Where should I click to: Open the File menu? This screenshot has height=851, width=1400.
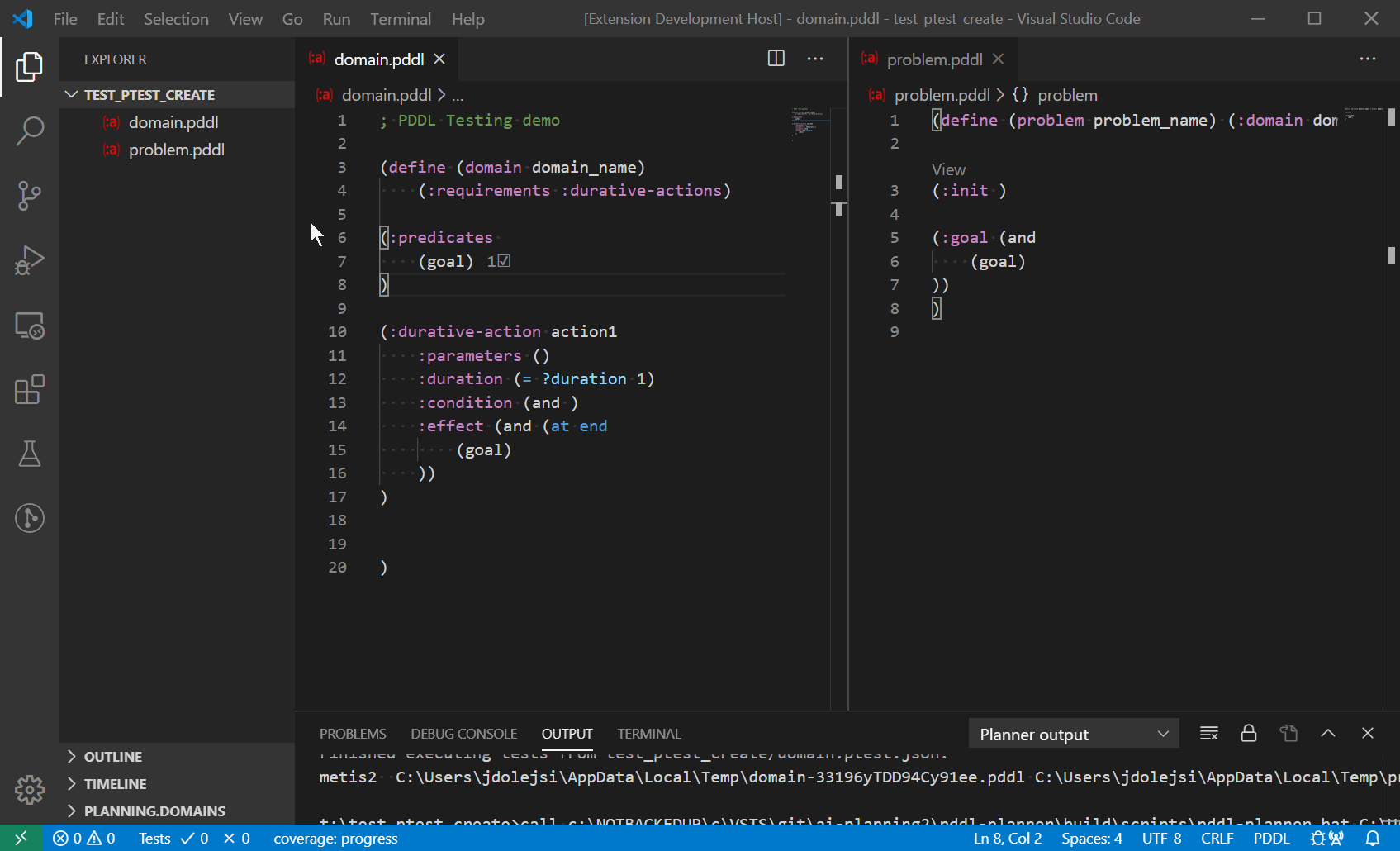click(x=65, y=19)
